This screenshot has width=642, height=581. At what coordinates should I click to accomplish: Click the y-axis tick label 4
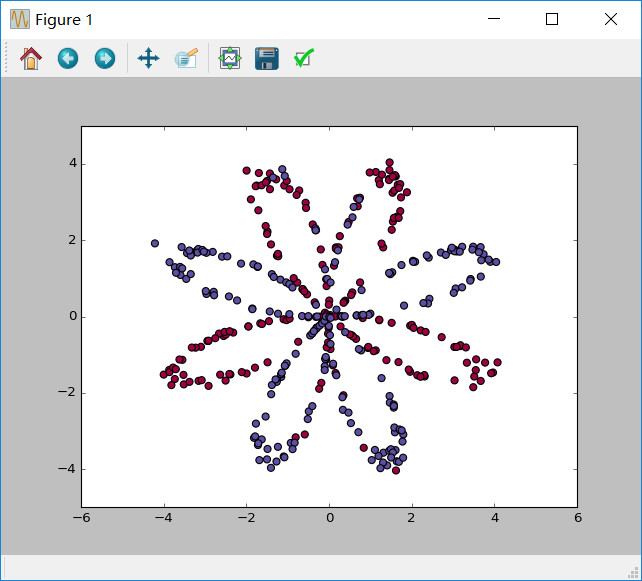point(70,164)
